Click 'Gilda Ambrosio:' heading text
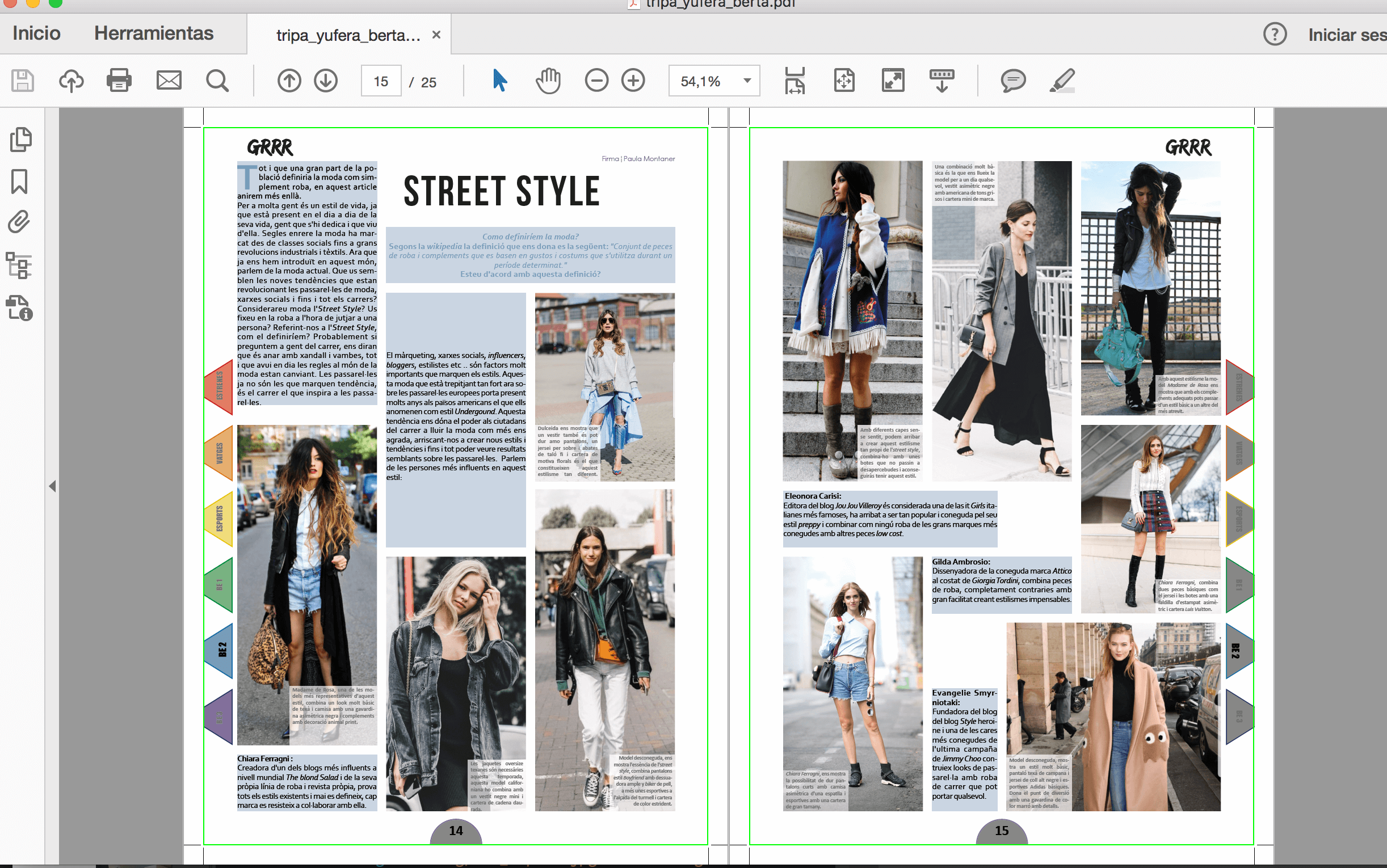The width and height of the screenshot is (1387, 868). click(x=961, y=562)
